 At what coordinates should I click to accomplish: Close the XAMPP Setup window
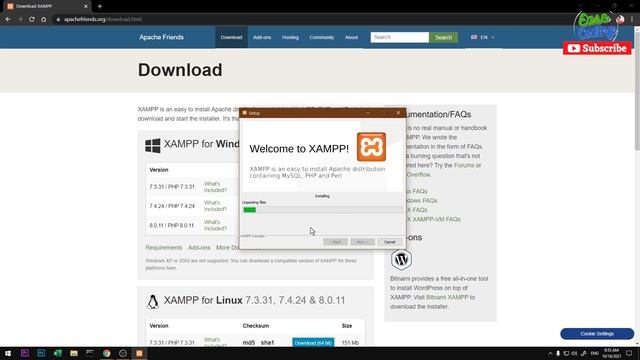pos(398,113)
